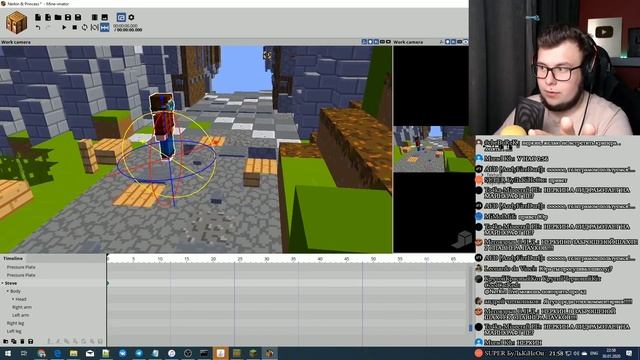Play the animation
The width and height of the screenshot is (640, 360).
[64, 27]
